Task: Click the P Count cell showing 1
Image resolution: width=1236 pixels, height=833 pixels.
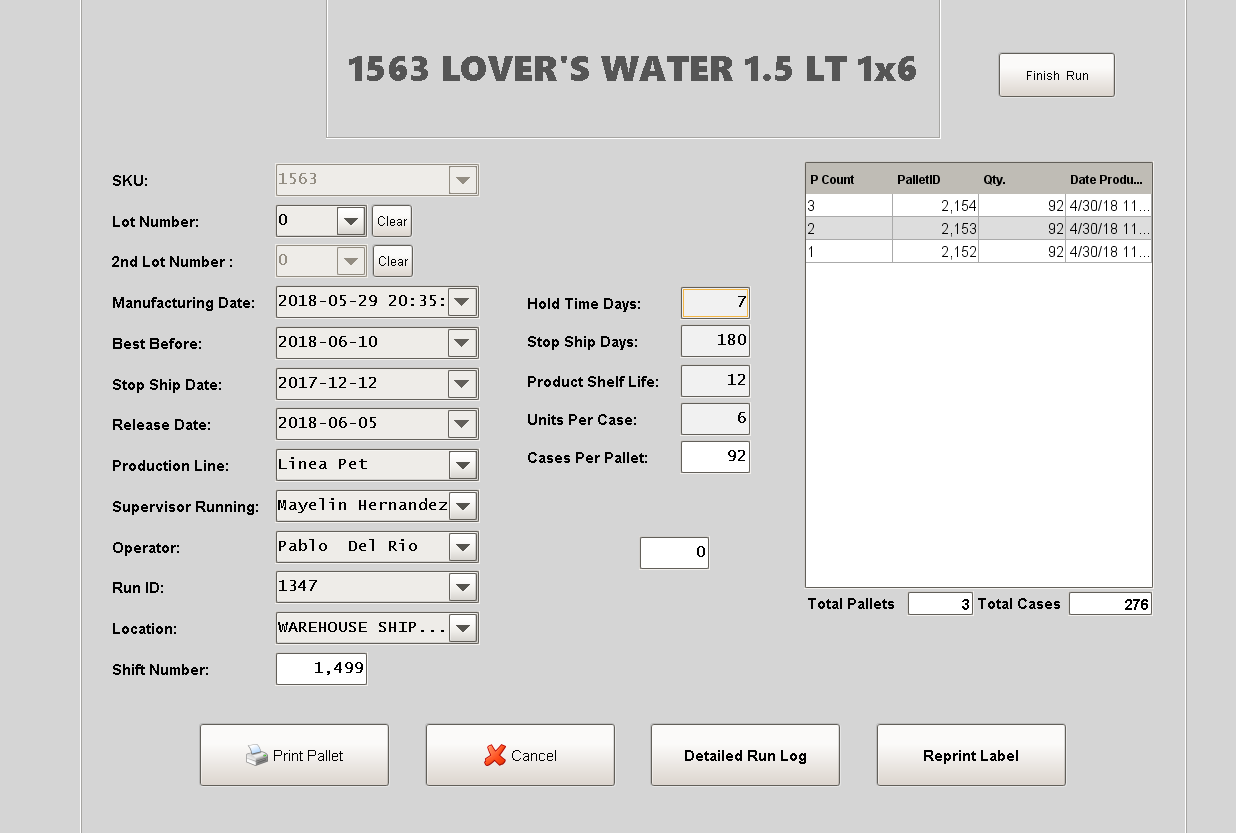Action: pos(849,251)
